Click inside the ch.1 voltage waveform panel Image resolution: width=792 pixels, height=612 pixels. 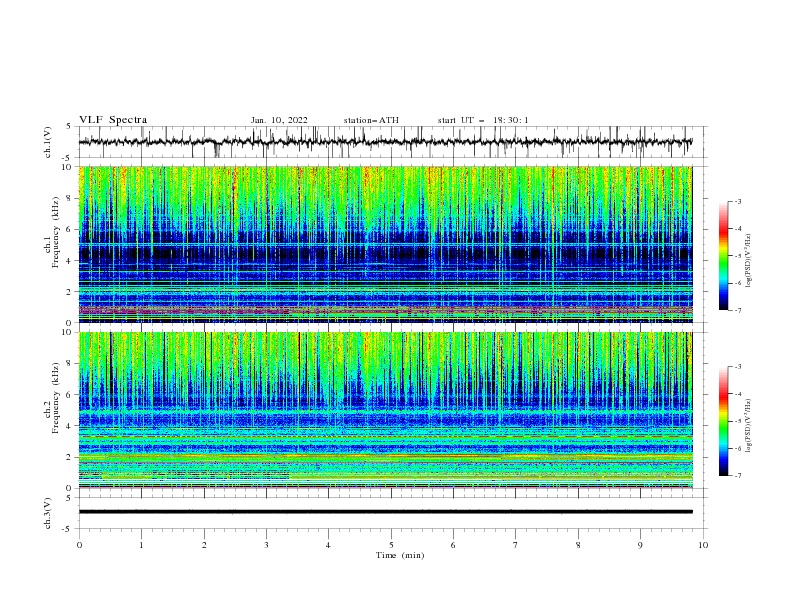pos(392,142)
